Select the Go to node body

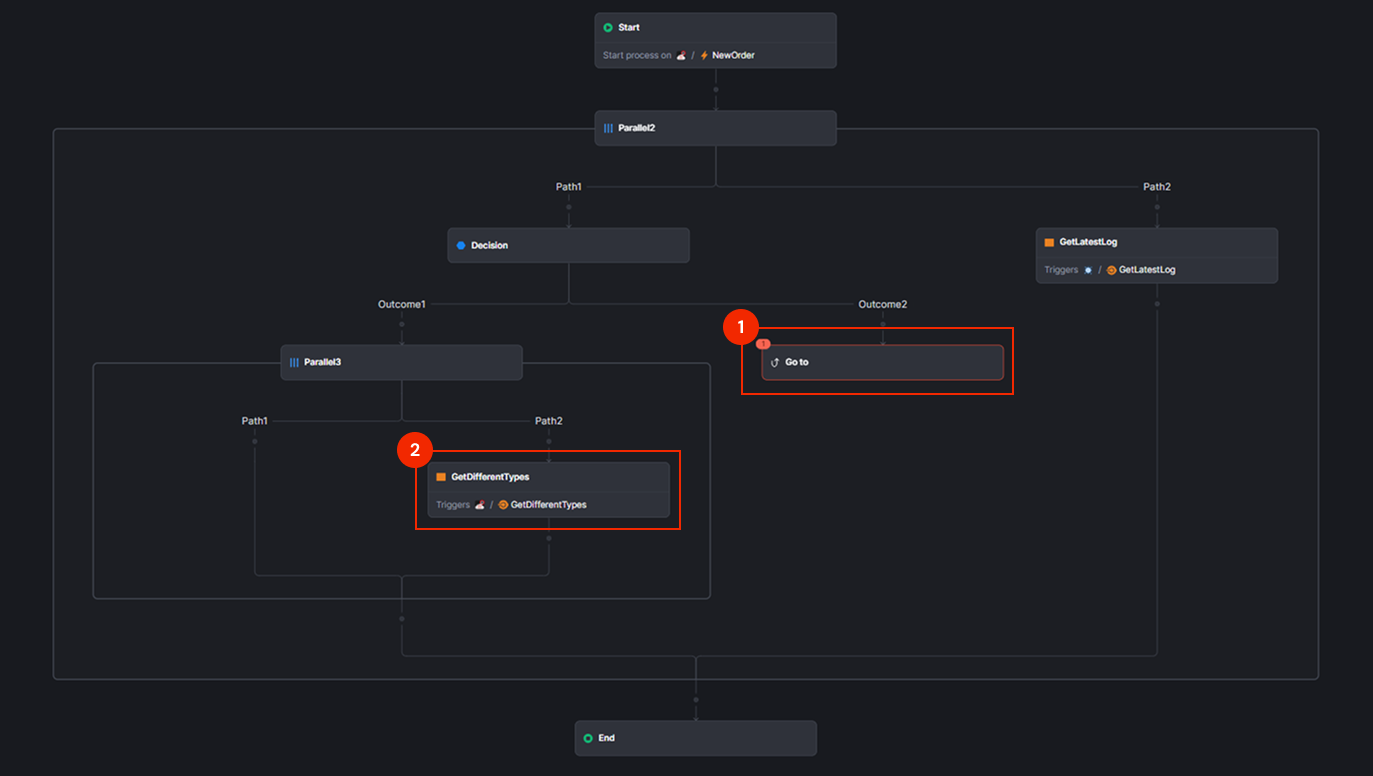coord(882,362)
